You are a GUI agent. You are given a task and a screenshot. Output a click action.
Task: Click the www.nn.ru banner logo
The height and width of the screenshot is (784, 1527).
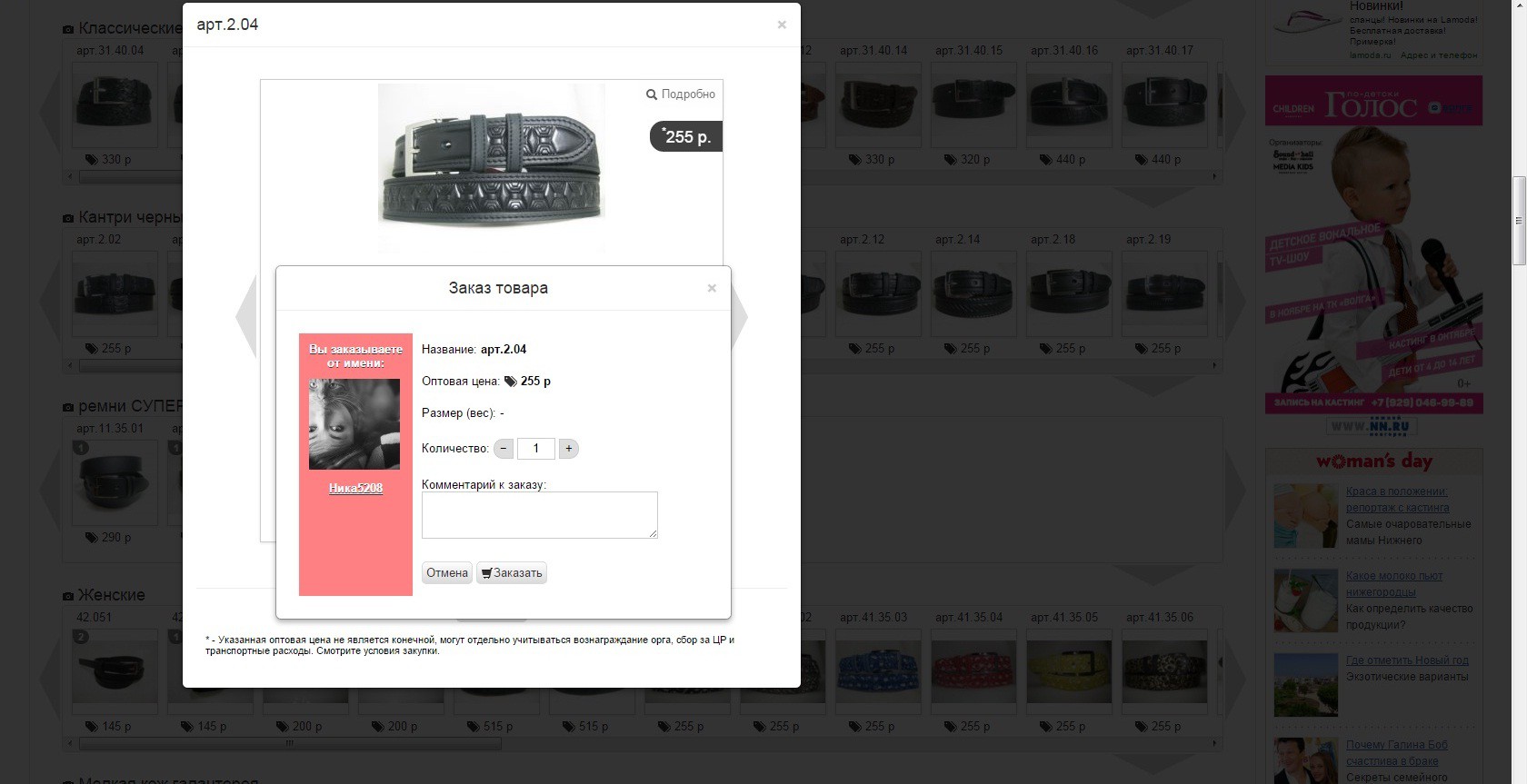[x=1373, y=426]
